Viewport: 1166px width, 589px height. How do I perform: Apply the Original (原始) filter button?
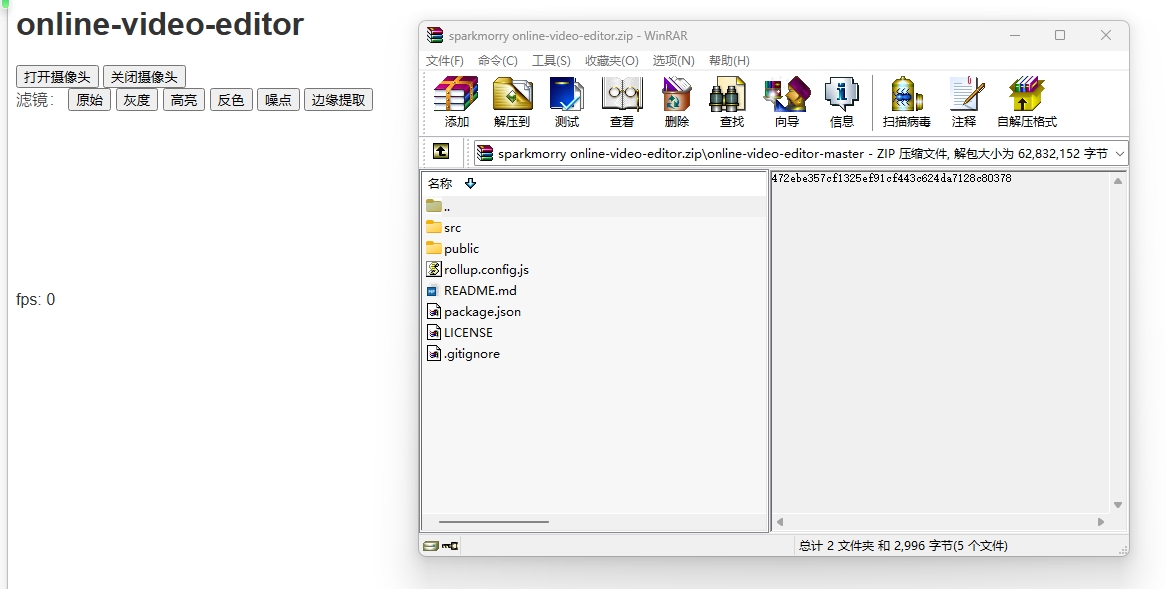(89, 100)
